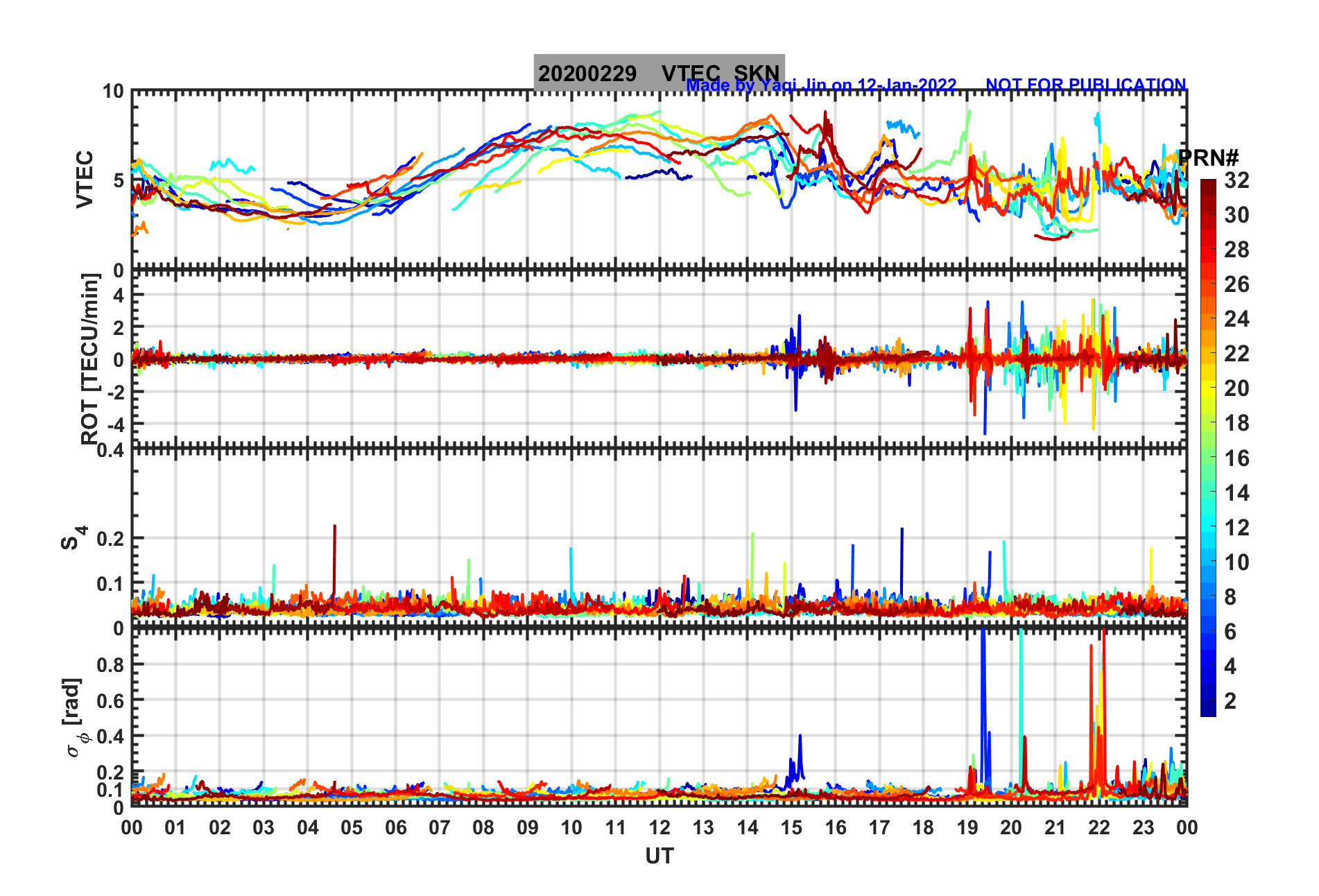Click the dark red top of the PRN colorbar

[1209, 189]
